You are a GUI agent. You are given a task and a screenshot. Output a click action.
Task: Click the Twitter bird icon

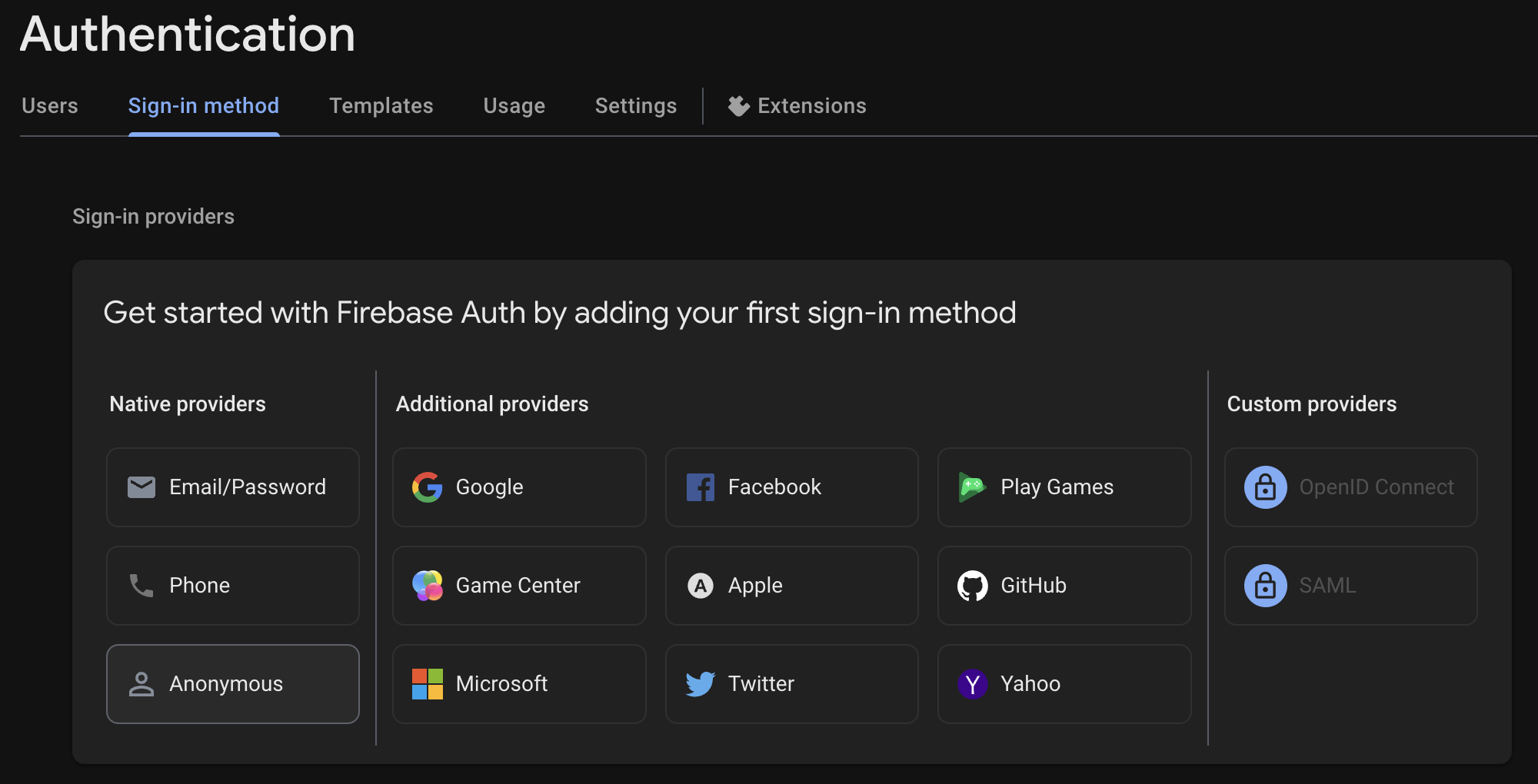click(x=700, y=683)
